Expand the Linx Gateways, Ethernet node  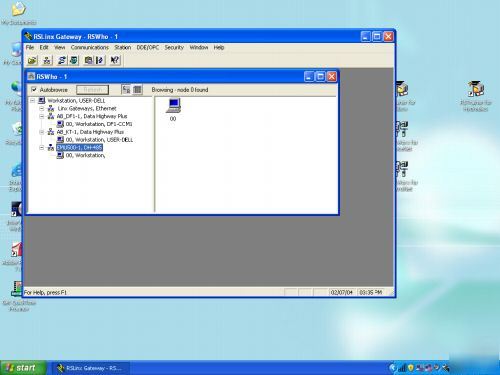[42, 108]
